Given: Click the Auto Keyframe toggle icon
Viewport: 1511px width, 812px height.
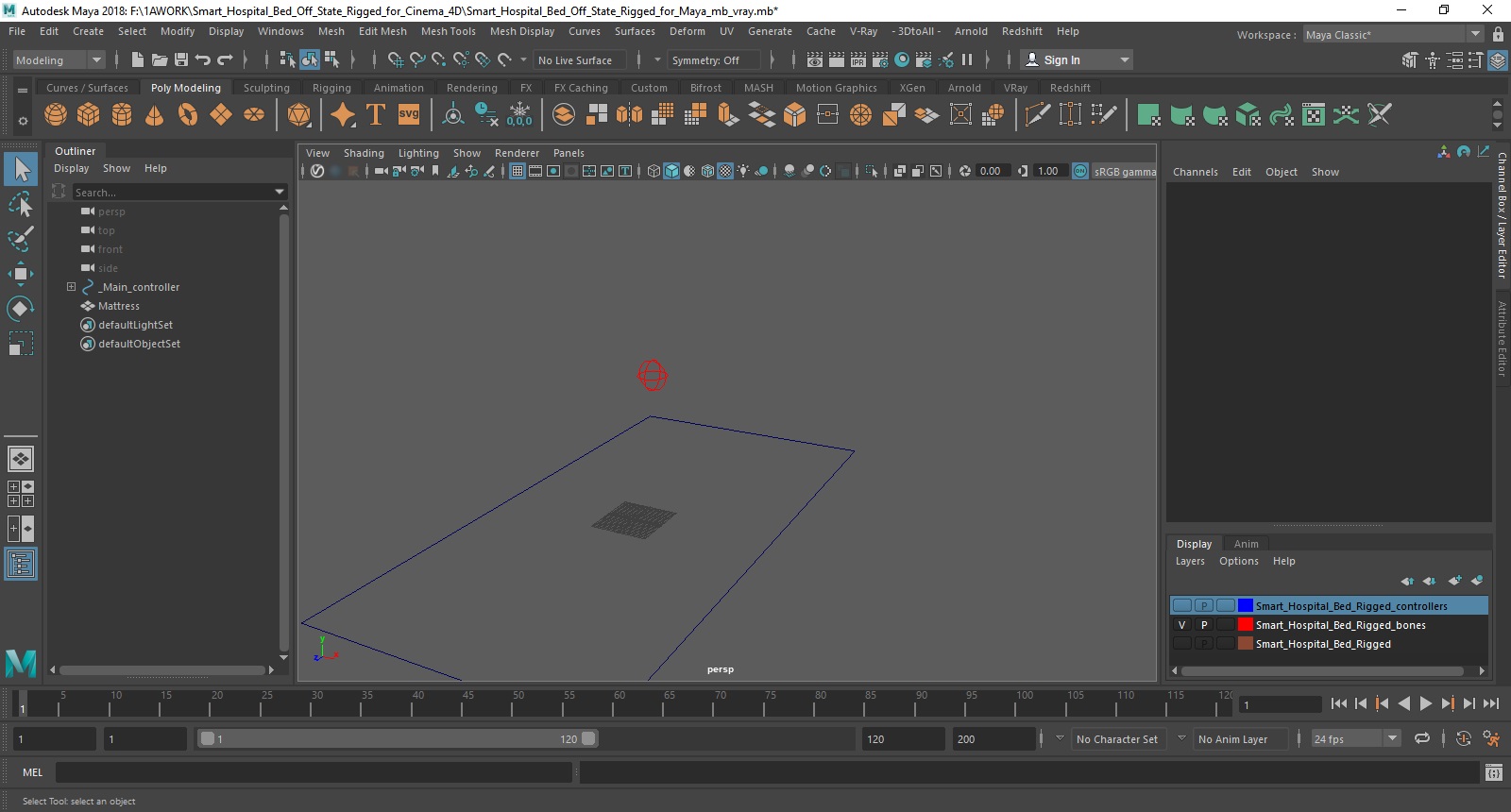Looking at the screenshot, I should [1464, 739].
